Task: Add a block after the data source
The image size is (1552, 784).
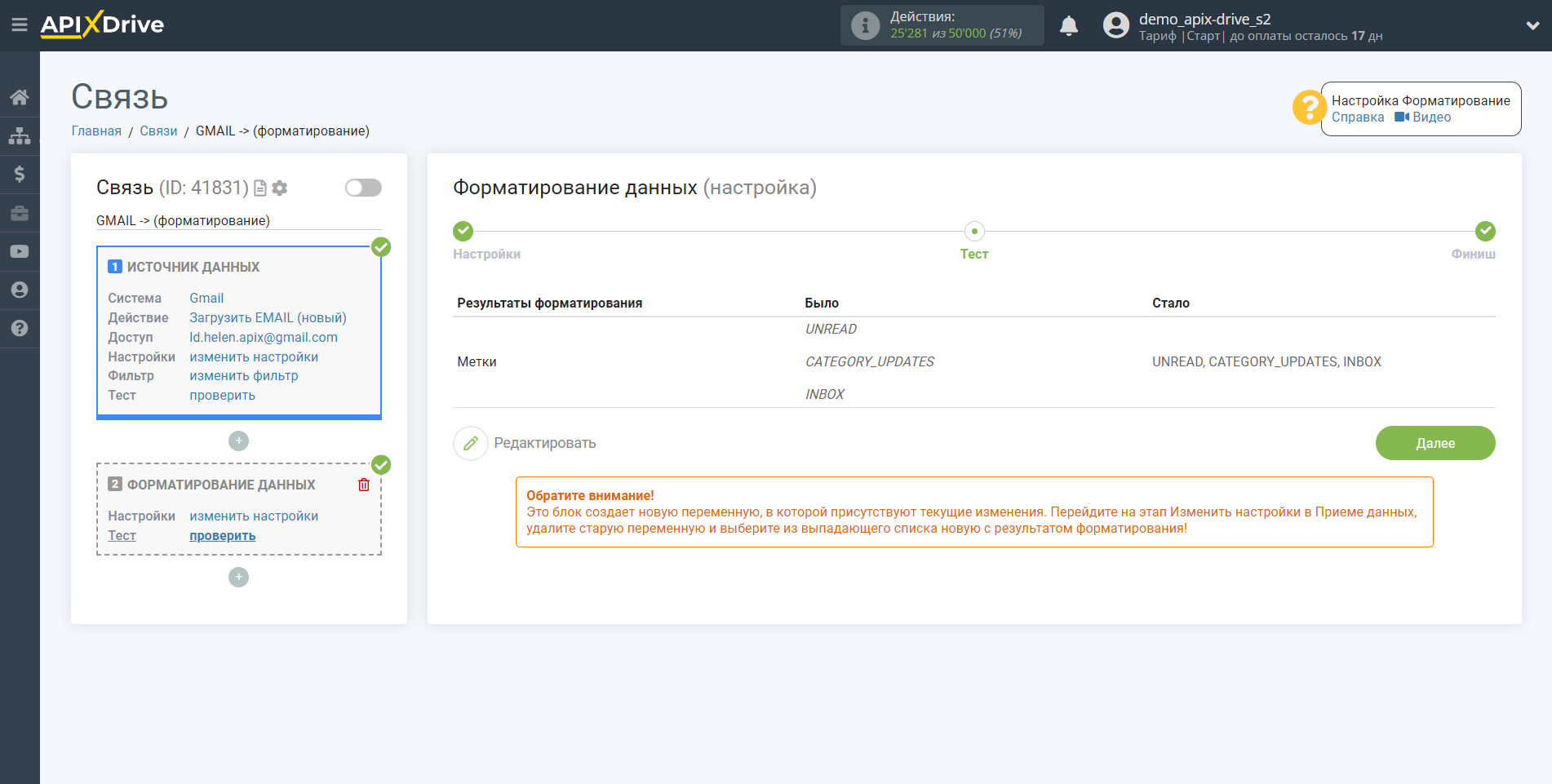Action: coord(238,441)
